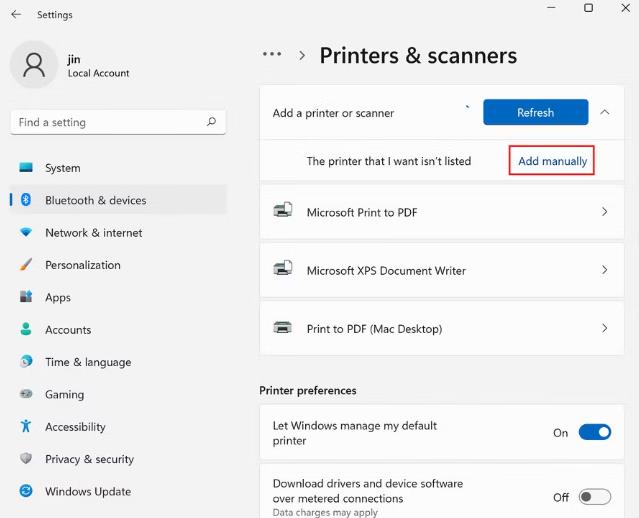Screen dimensions: 639x518
Task: Open Microsoft Print to PDF chevron
Action: click(604, 212)
